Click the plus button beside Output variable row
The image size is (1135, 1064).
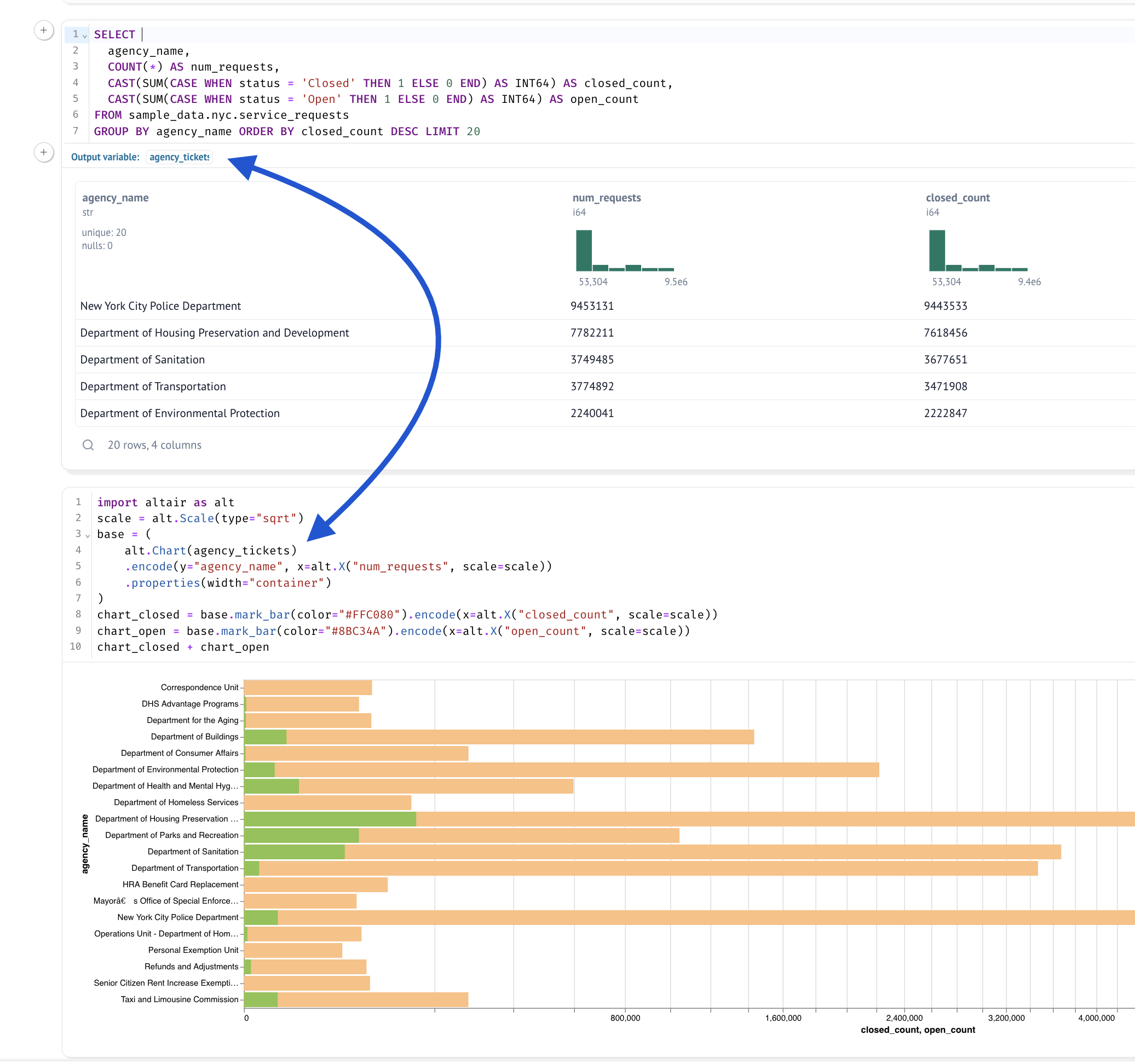pyautogui.click(x=44, y=152)
